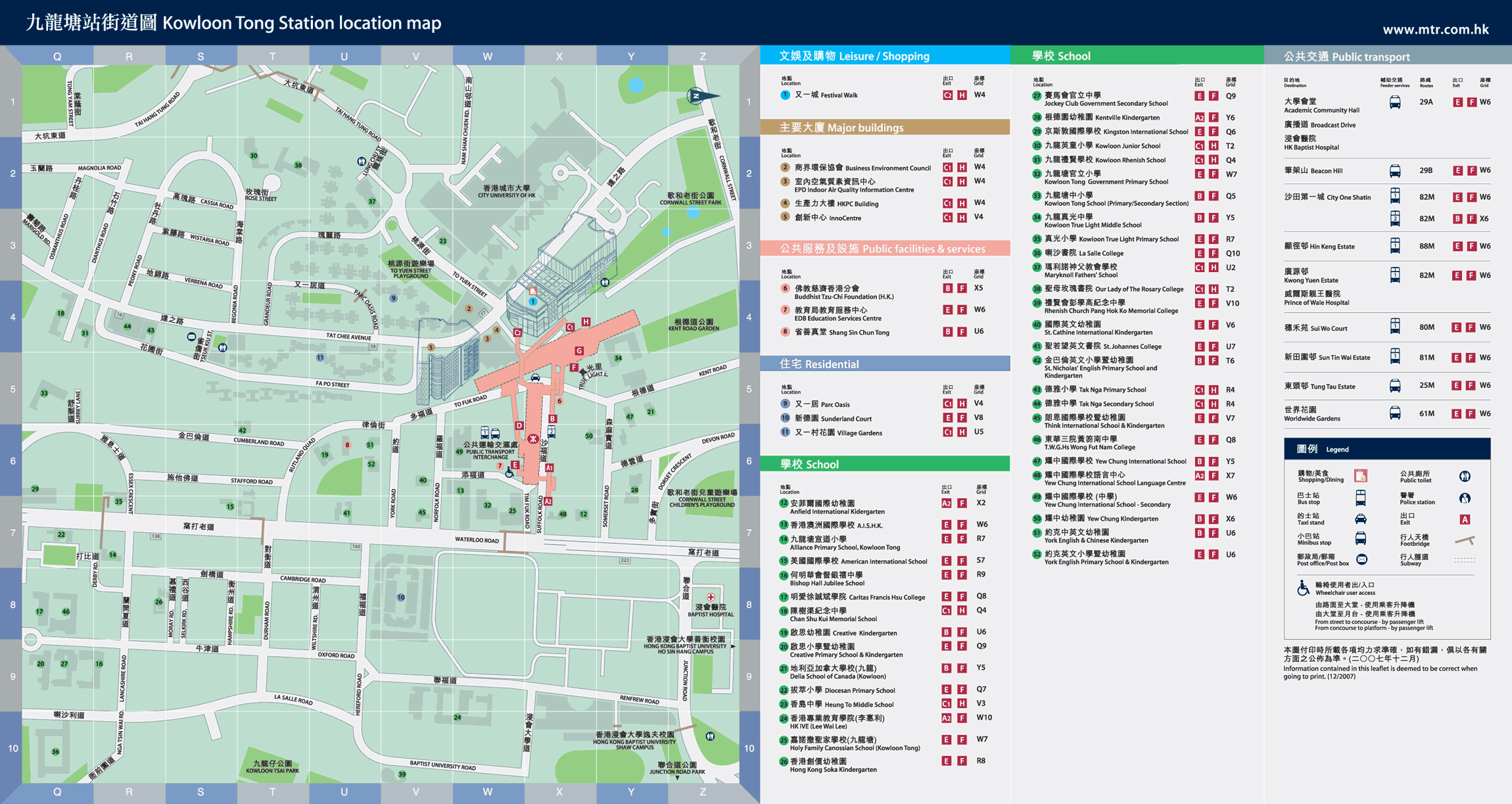Click blue marker 1 on Festival Walk
Viewport: 1512px width, 804px height.
(533, 302)
